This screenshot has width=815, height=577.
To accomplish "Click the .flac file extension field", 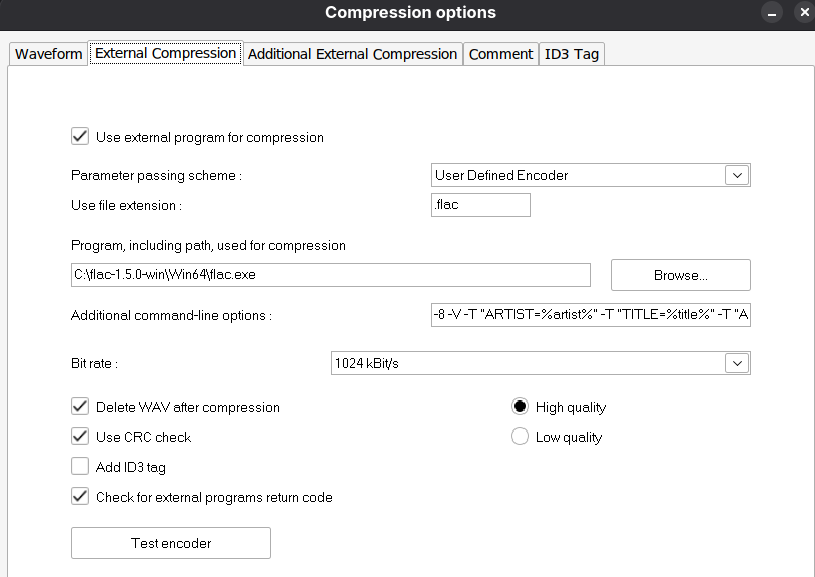I will pos(480,205).
